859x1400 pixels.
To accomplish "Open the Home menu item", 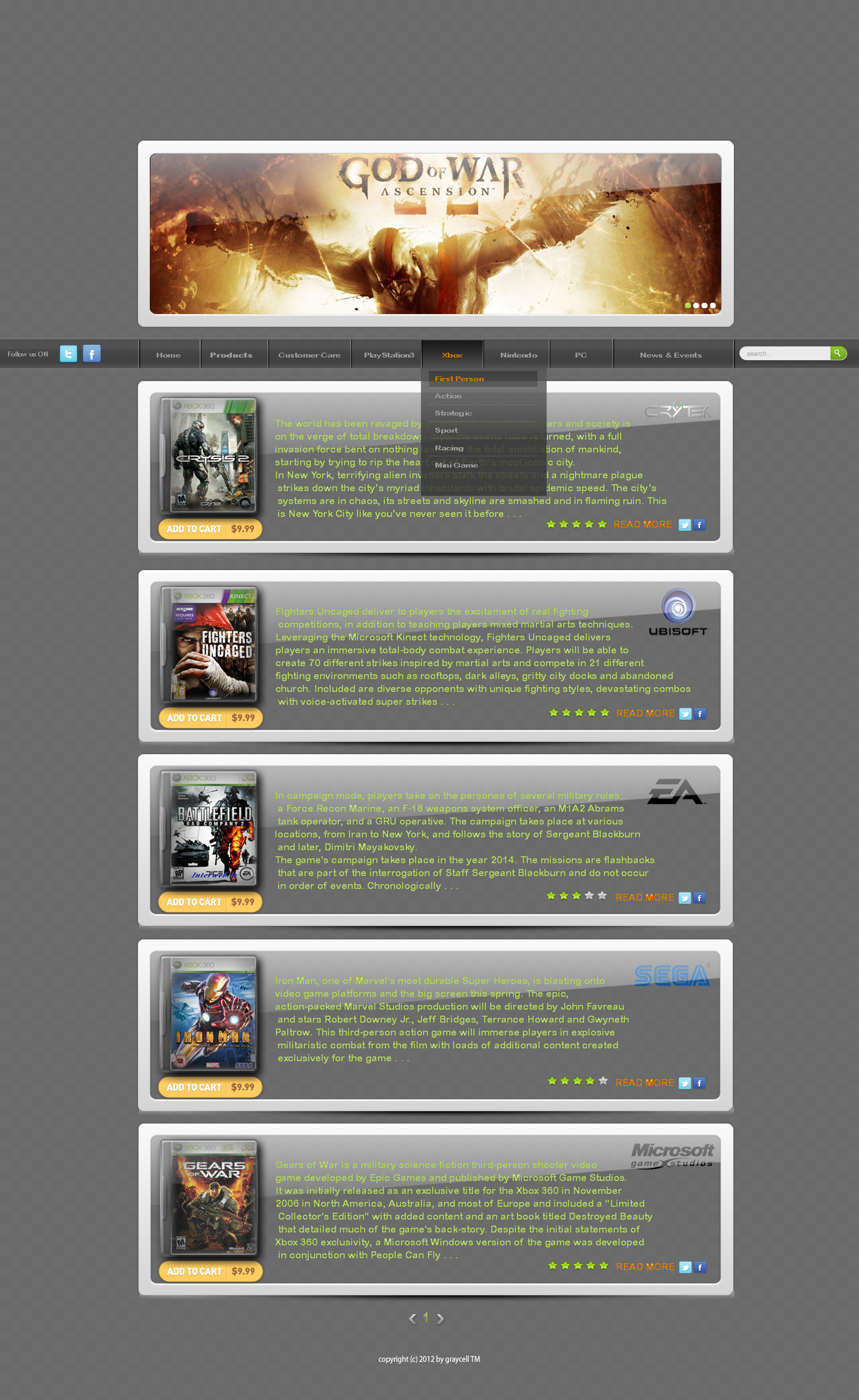I will pyautogui.click(x=169, y=355).
